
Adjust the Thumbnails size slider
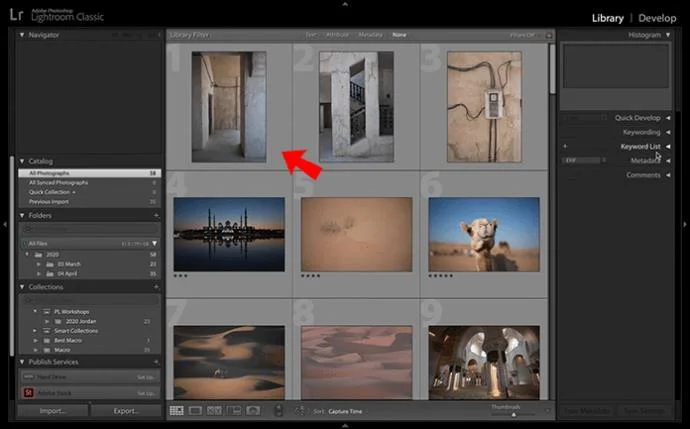513,414
